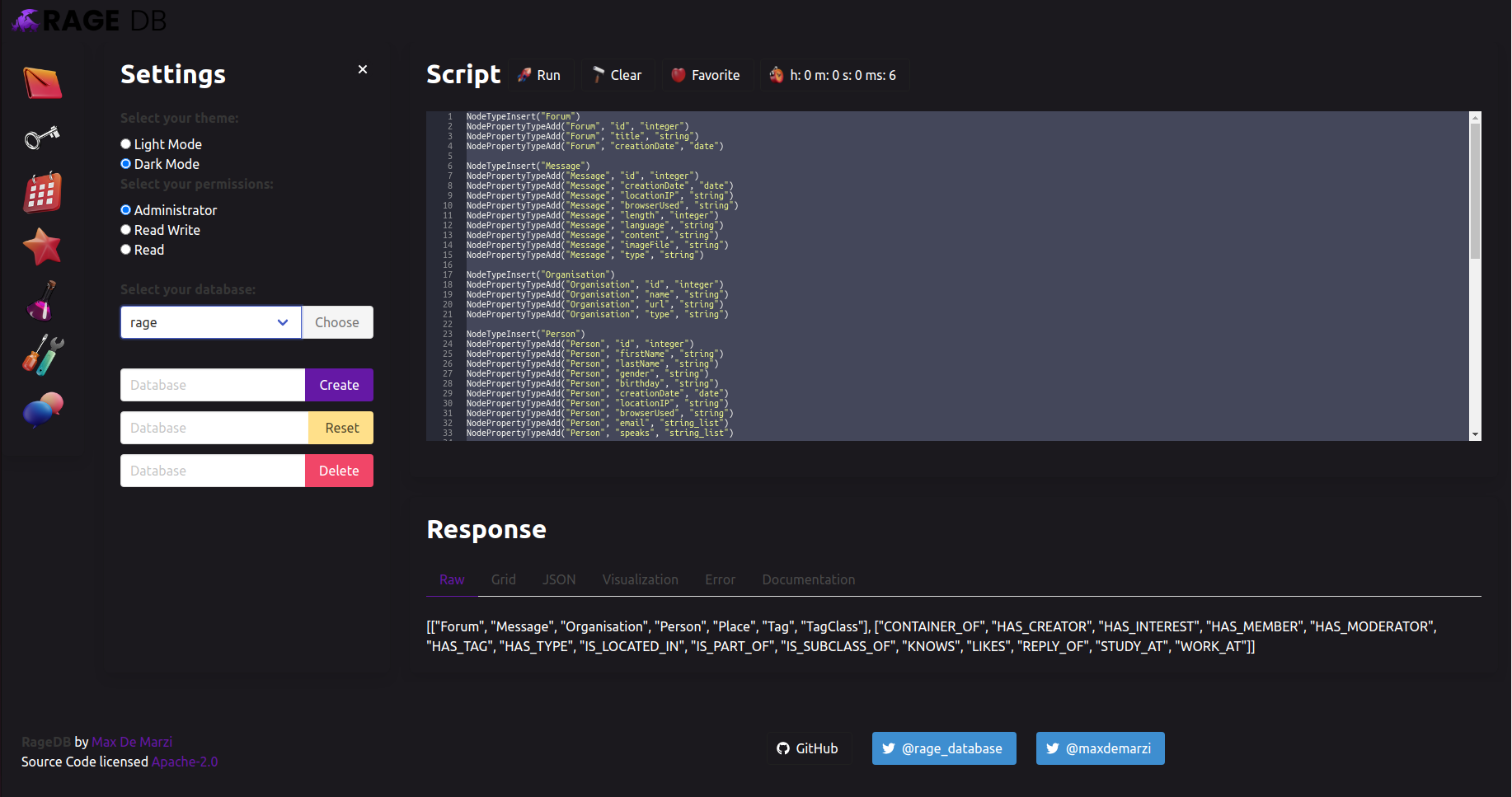Select the Light Mode radio button
This screenshot has height=797, width=1512.
click(126, 144)
